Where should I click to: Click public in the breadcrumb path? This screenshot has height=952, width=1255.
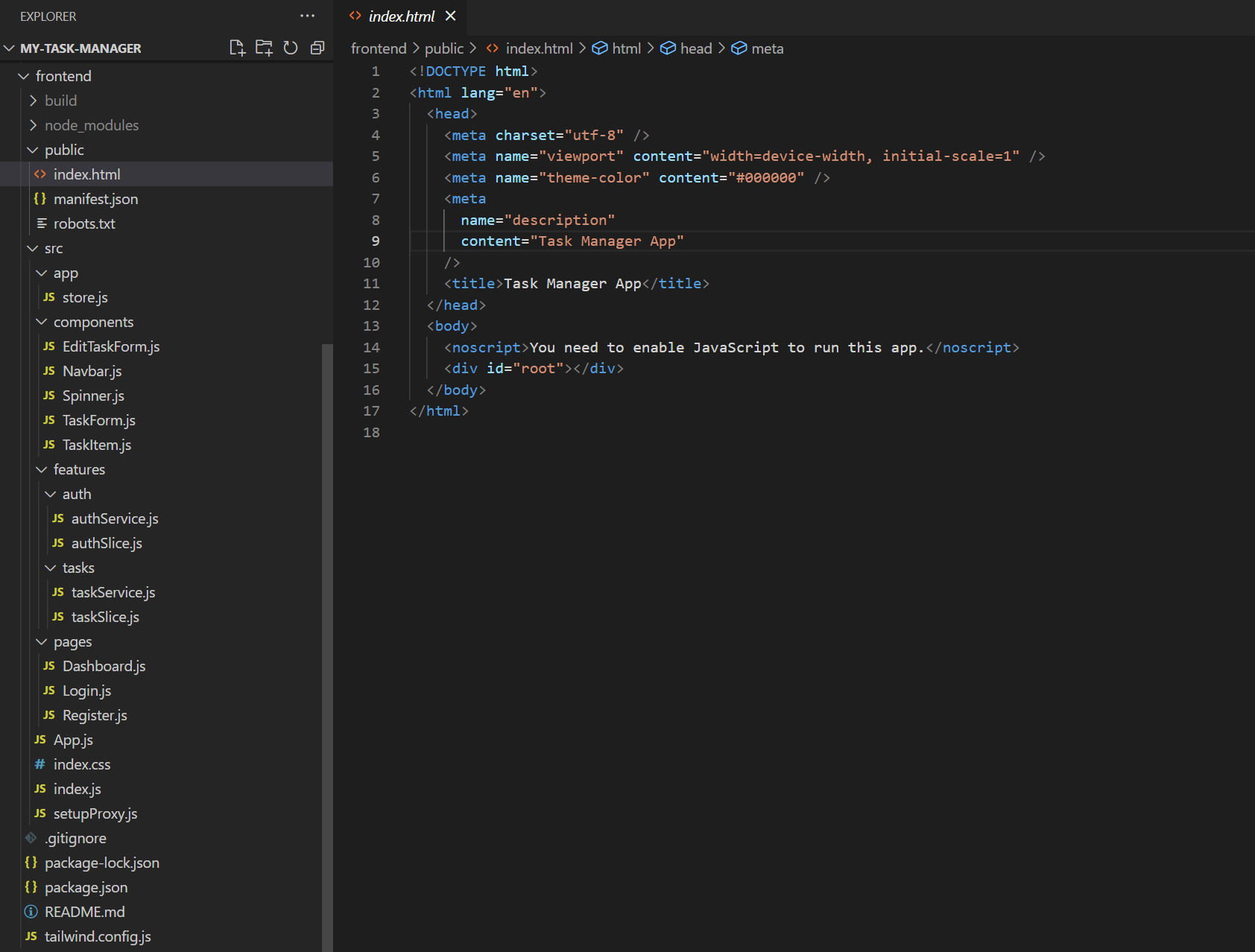click(x=444, y=48)
